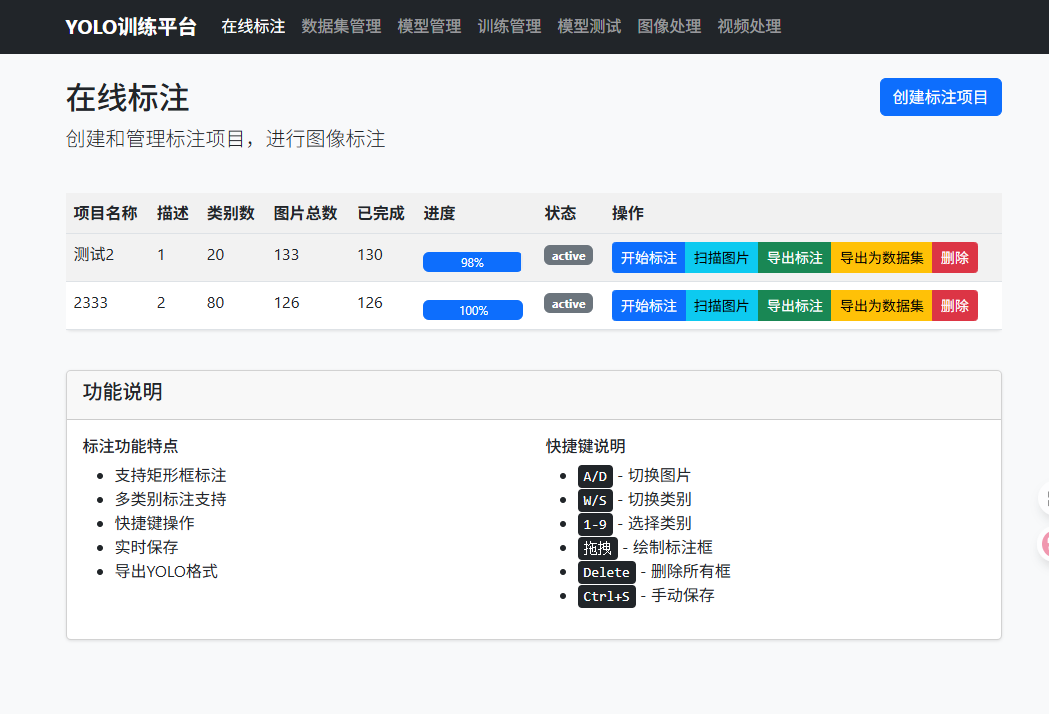
Task: Delete the project named 2333
Action: tap(954, 305)
